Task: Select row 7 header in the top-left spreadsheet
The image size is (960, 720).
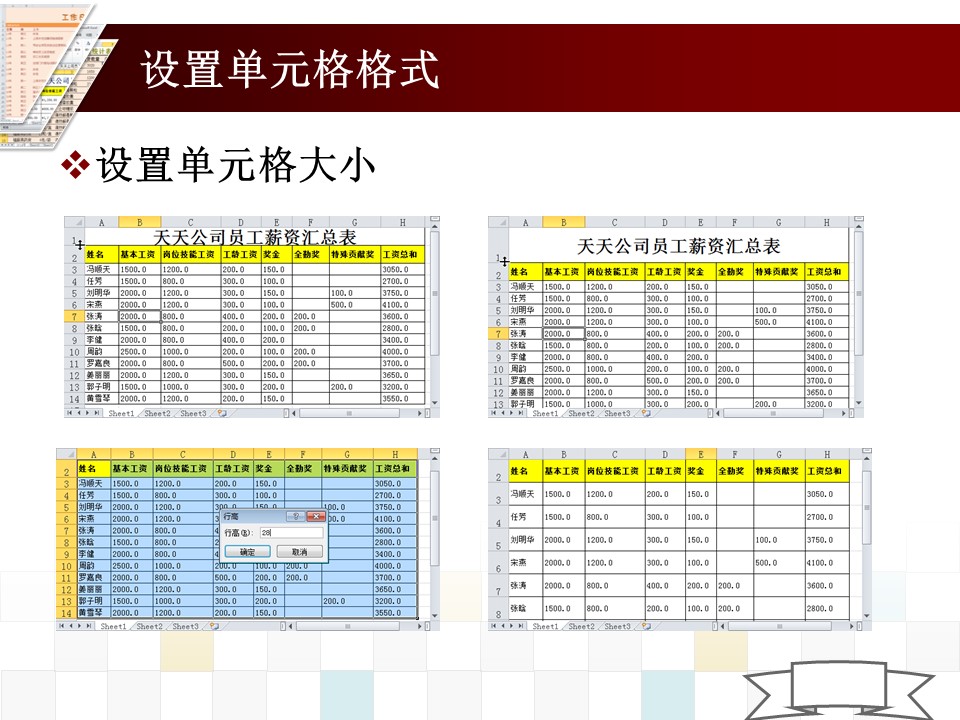Action: click(x=73, y=317)
